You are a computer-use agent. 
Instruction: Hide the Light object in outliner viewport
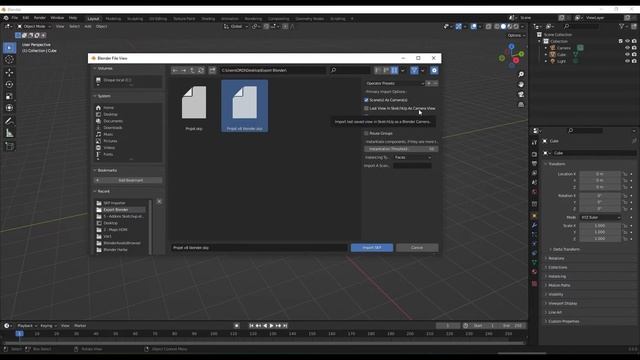tap(627, 61)
